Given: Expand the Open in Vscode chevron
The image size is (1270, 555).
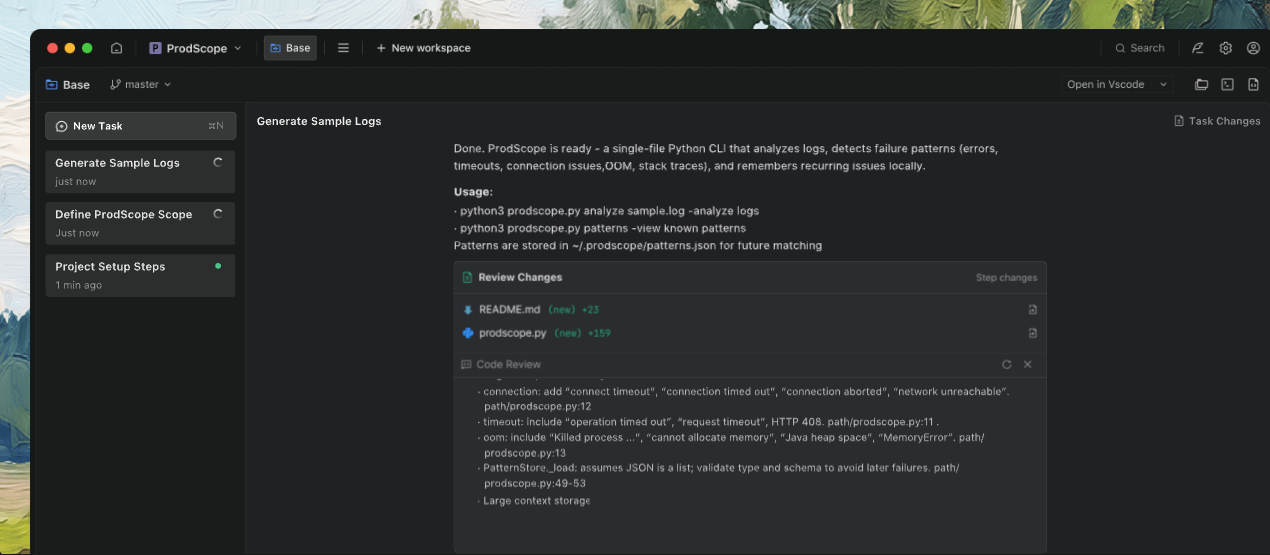Looking at the screenshot, I should [x=1163, y=85].
